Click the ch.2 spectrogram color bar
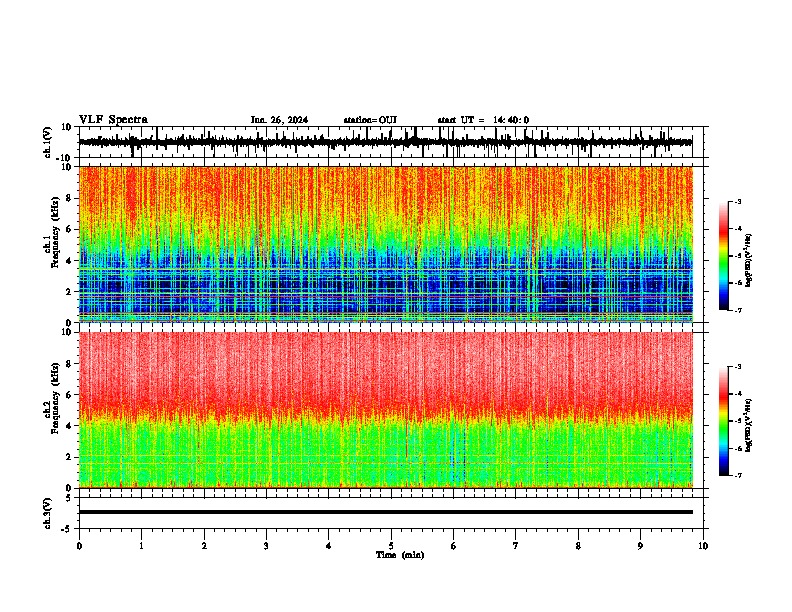Viewport: 792px width, 612px height. (724, 421)
